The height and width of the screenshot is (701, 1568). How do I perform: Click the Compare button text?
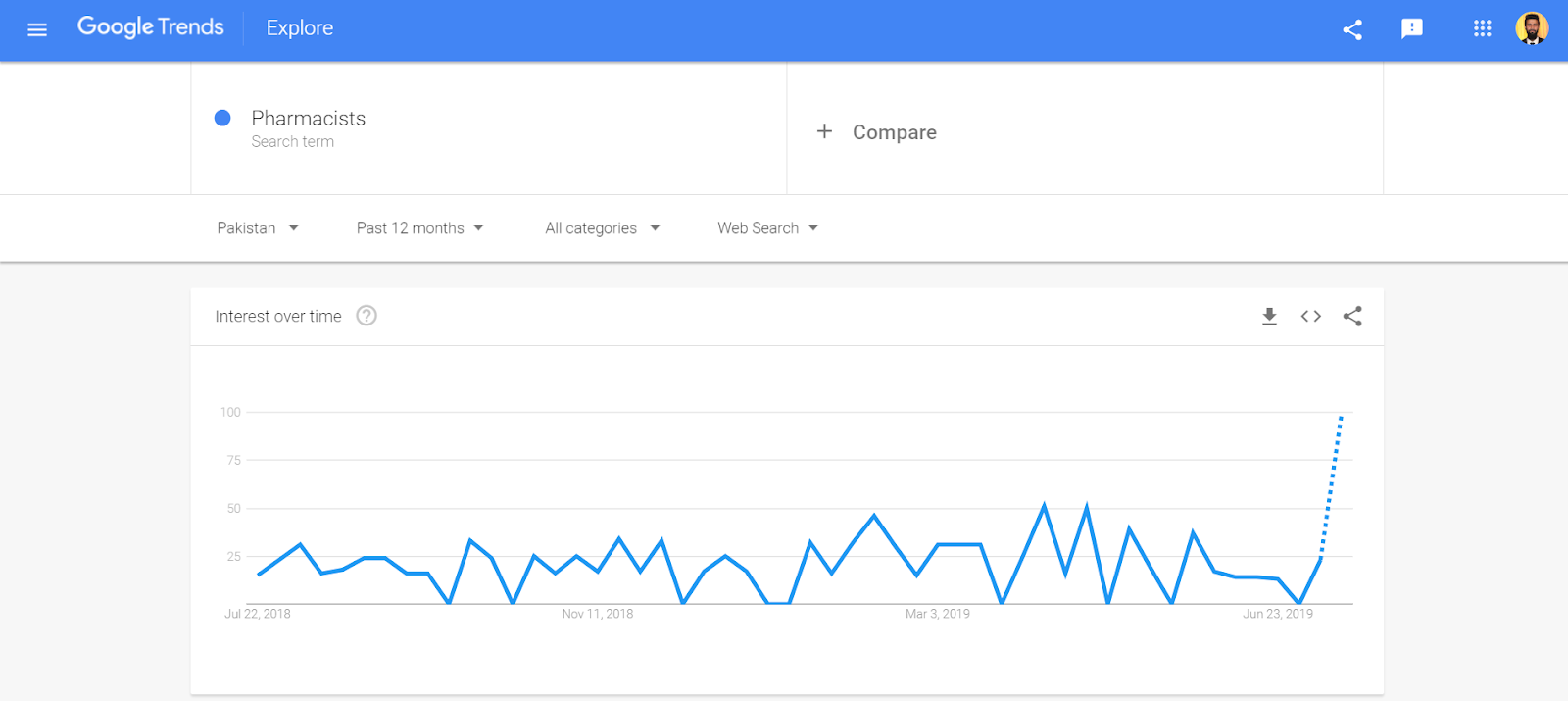pos(894,132)
